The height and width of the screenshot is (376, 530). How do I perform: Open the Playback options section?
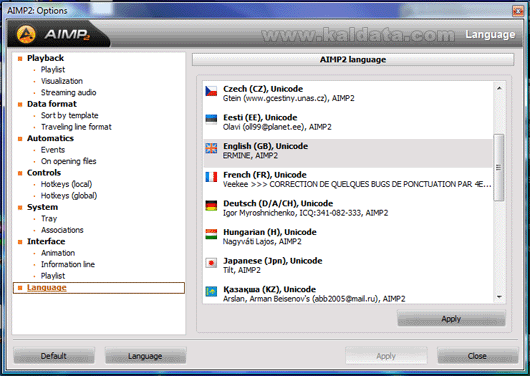[45, 58]
